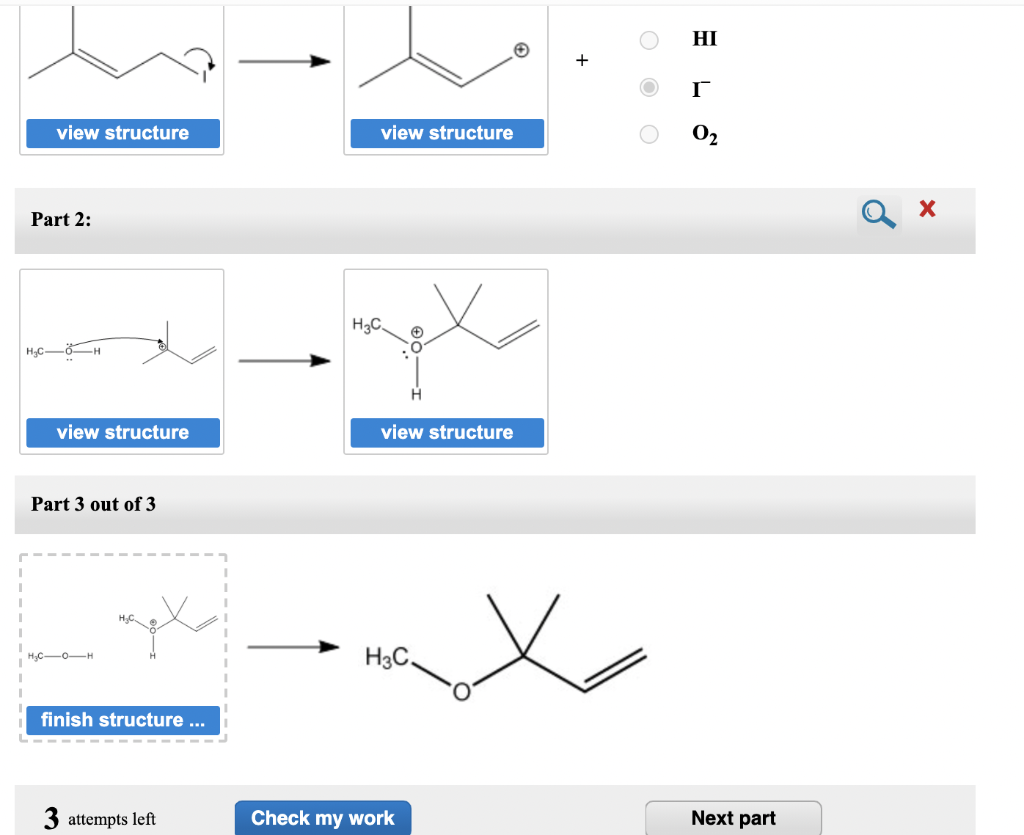Select the I⁻ reagent radio button
Screen dimensions: 1024x835
649,88
